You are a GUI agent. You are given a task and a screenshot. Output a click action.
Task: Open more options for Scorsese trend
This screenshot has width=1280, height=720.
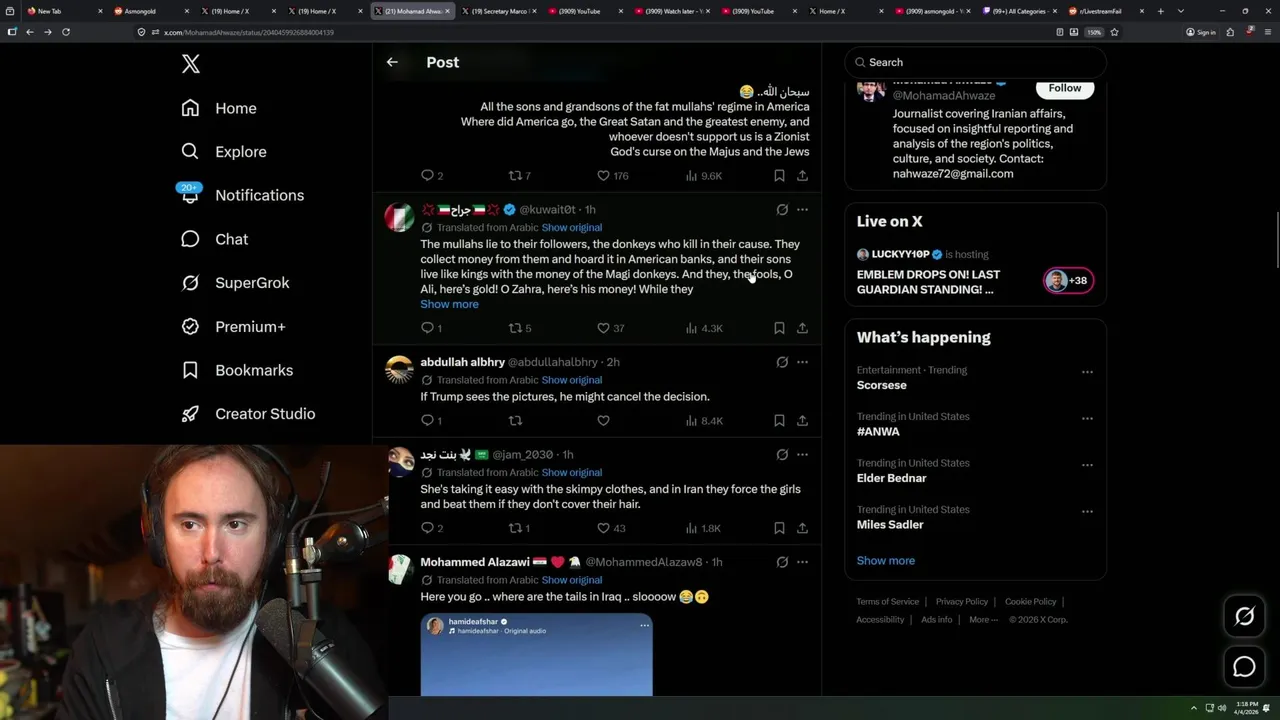[x=1087, y=372]
